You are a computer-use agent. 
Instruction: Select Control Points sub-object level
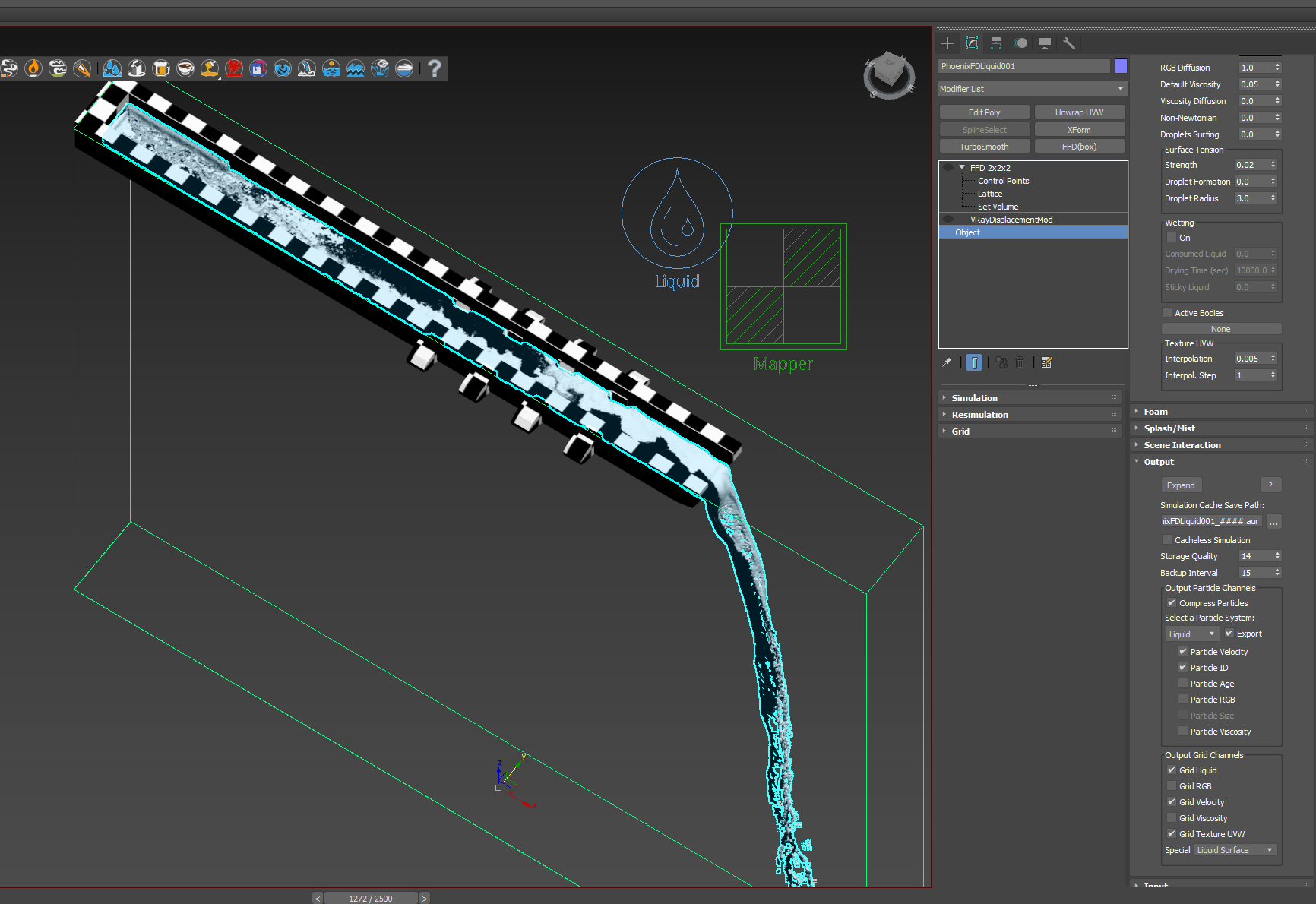click(1003, 181)
